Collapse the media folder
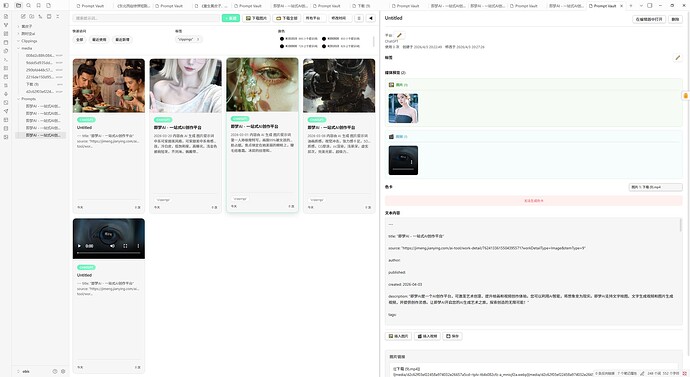The image size is (690, 377). tap(26, 48)
